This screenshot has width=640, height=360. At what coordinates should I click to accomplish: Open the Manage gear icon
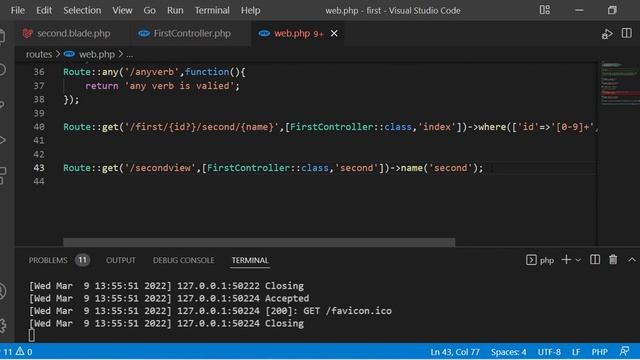(3, 325)
